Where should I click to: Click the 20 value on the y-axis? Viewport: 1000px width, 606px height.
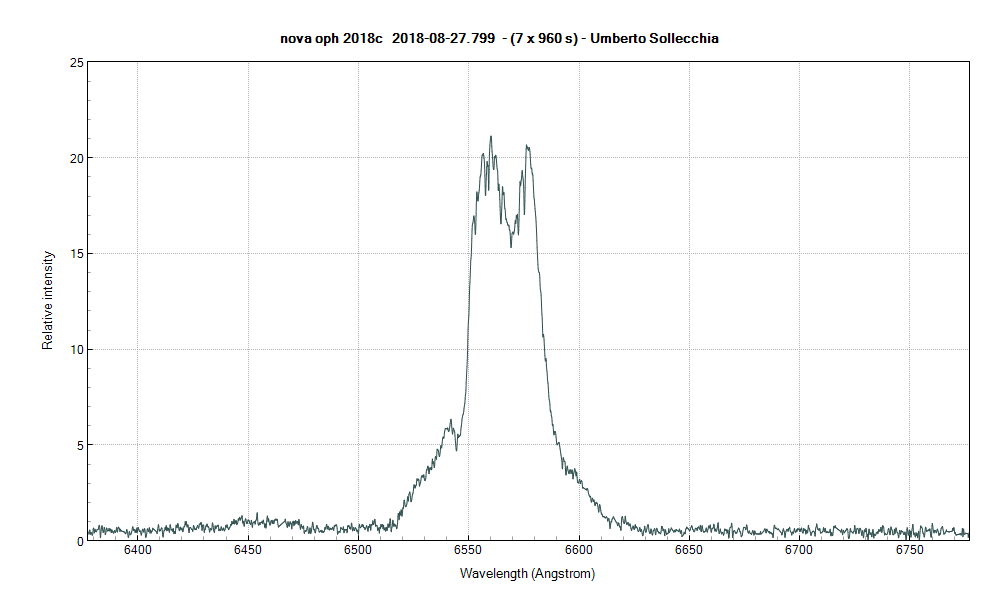tap(75, 158)
